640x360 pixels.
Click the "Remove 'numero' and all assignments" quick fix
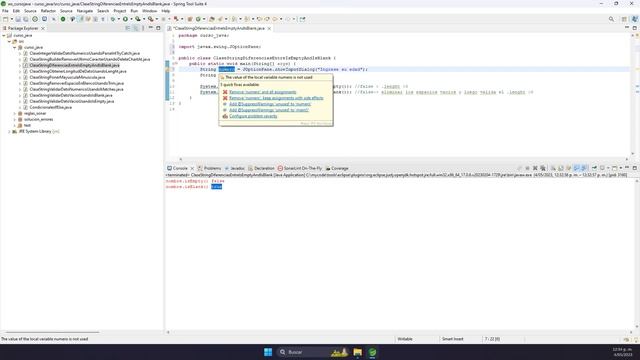point(262,92)
